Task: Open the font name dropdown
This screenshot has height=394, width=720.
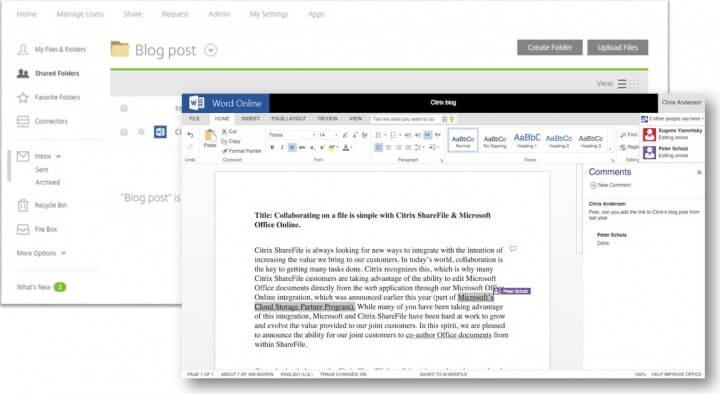Action: coord(314,135)
